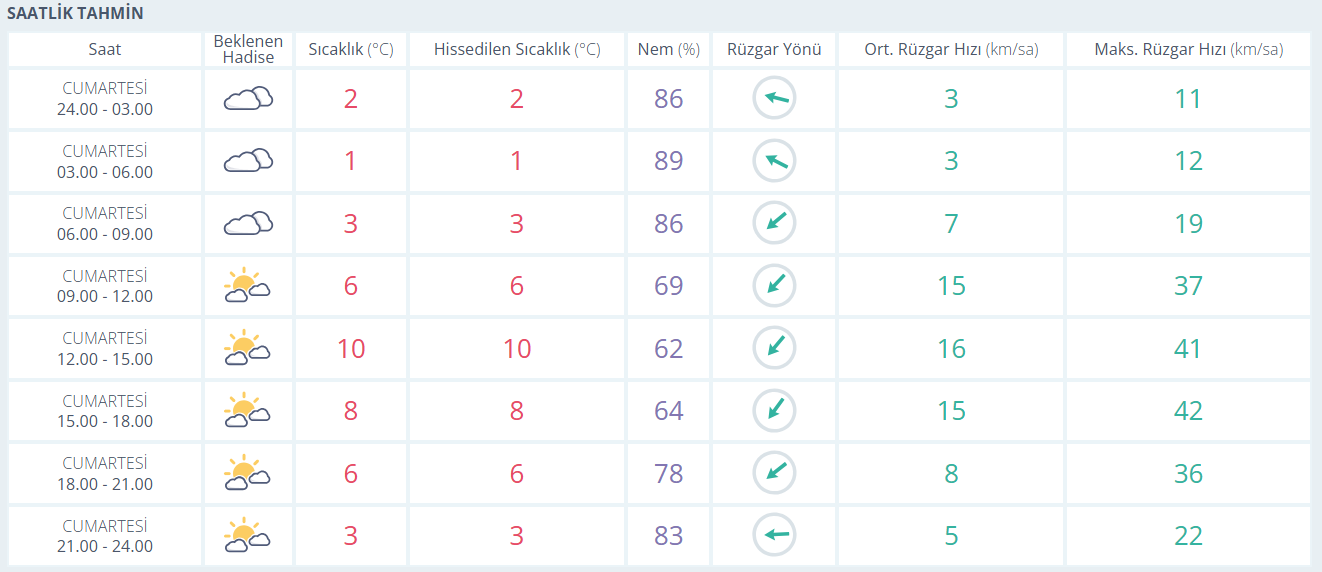Click wind direction arrow for 24.00 - 03.00

(774, 98)
